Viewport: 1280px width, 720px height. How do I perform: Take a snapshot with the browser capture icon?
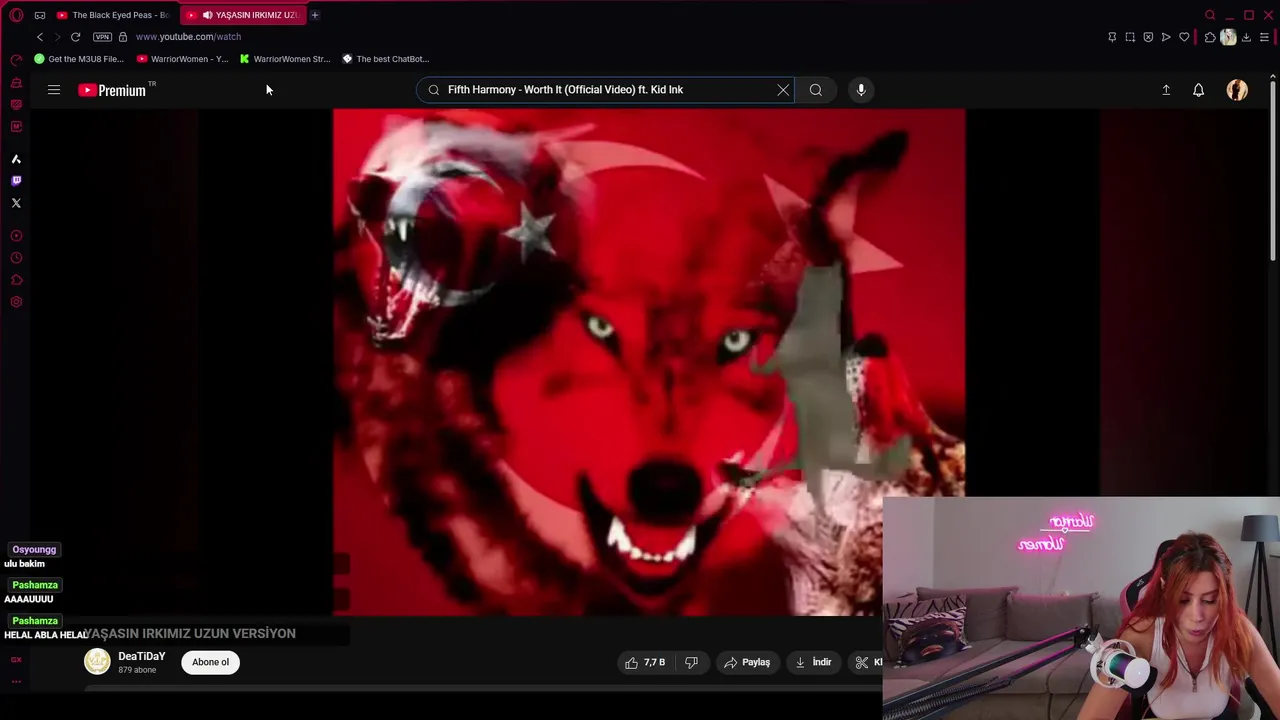pyautogui.click(x=1130, y=37)
